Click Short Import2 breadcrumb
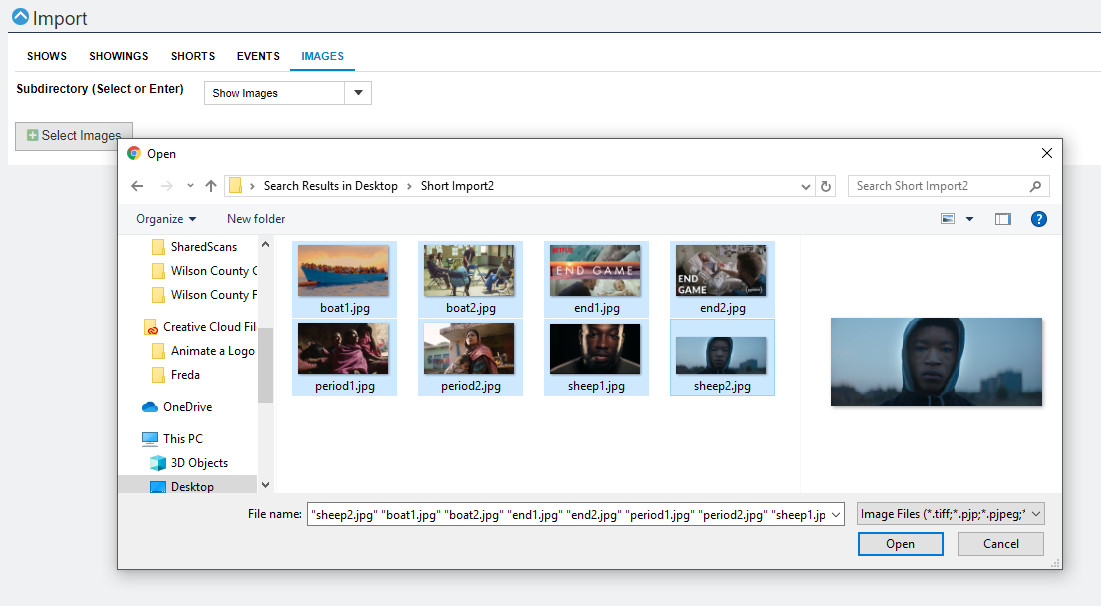 coord(457,186)
